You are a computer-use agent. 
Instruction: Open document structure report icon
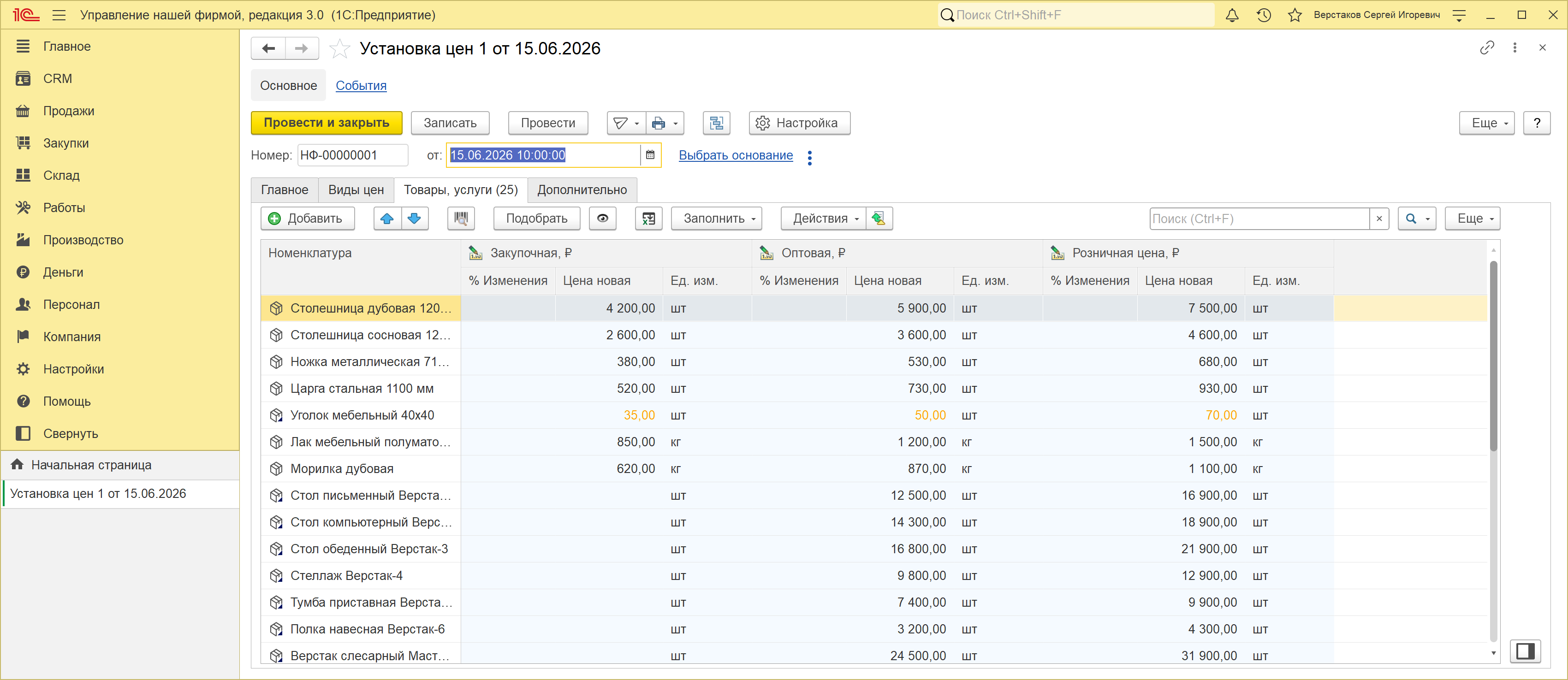point(716,123)
